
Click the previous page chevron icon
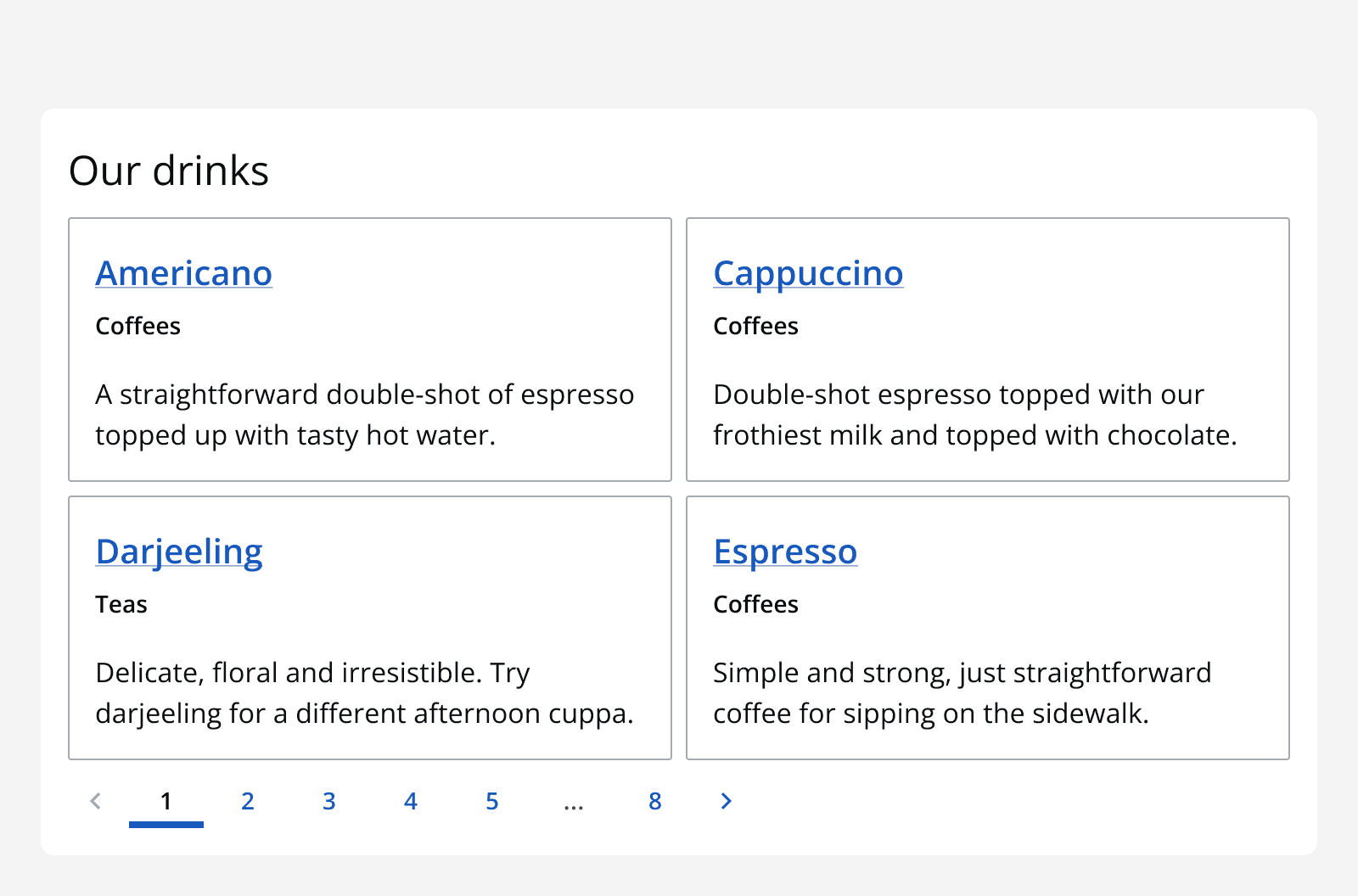[95, 801]
